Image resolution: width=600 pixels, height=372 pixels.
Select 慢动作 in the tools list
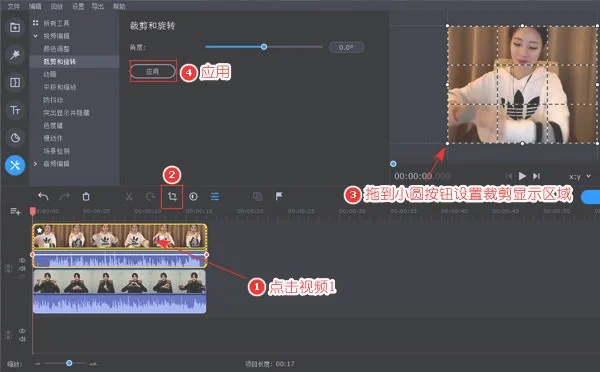click(x=53, y=138)
